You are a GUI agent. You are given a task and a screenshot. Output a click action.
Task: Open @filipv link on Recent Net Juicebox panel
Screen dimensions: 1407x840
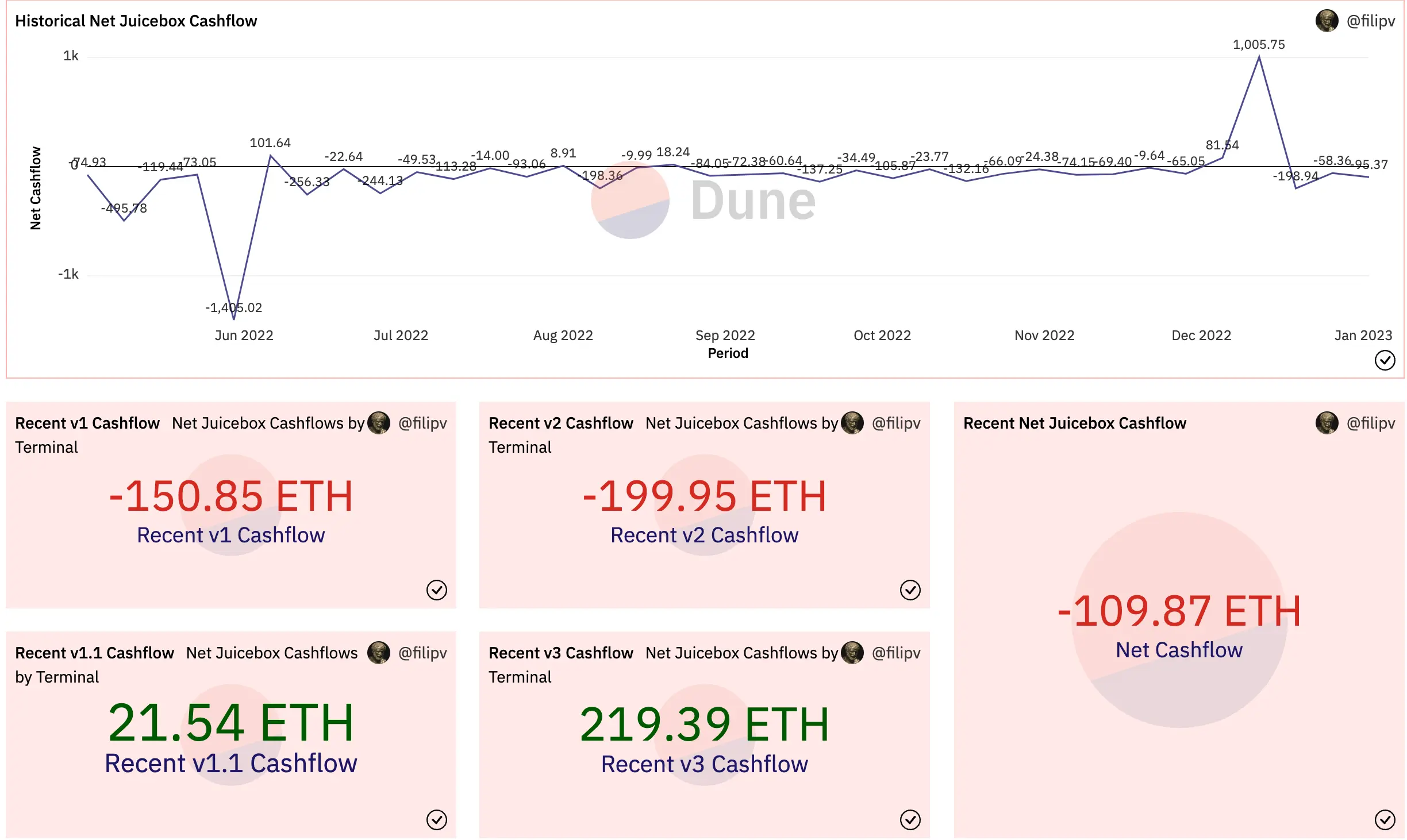click(1370, 423)
